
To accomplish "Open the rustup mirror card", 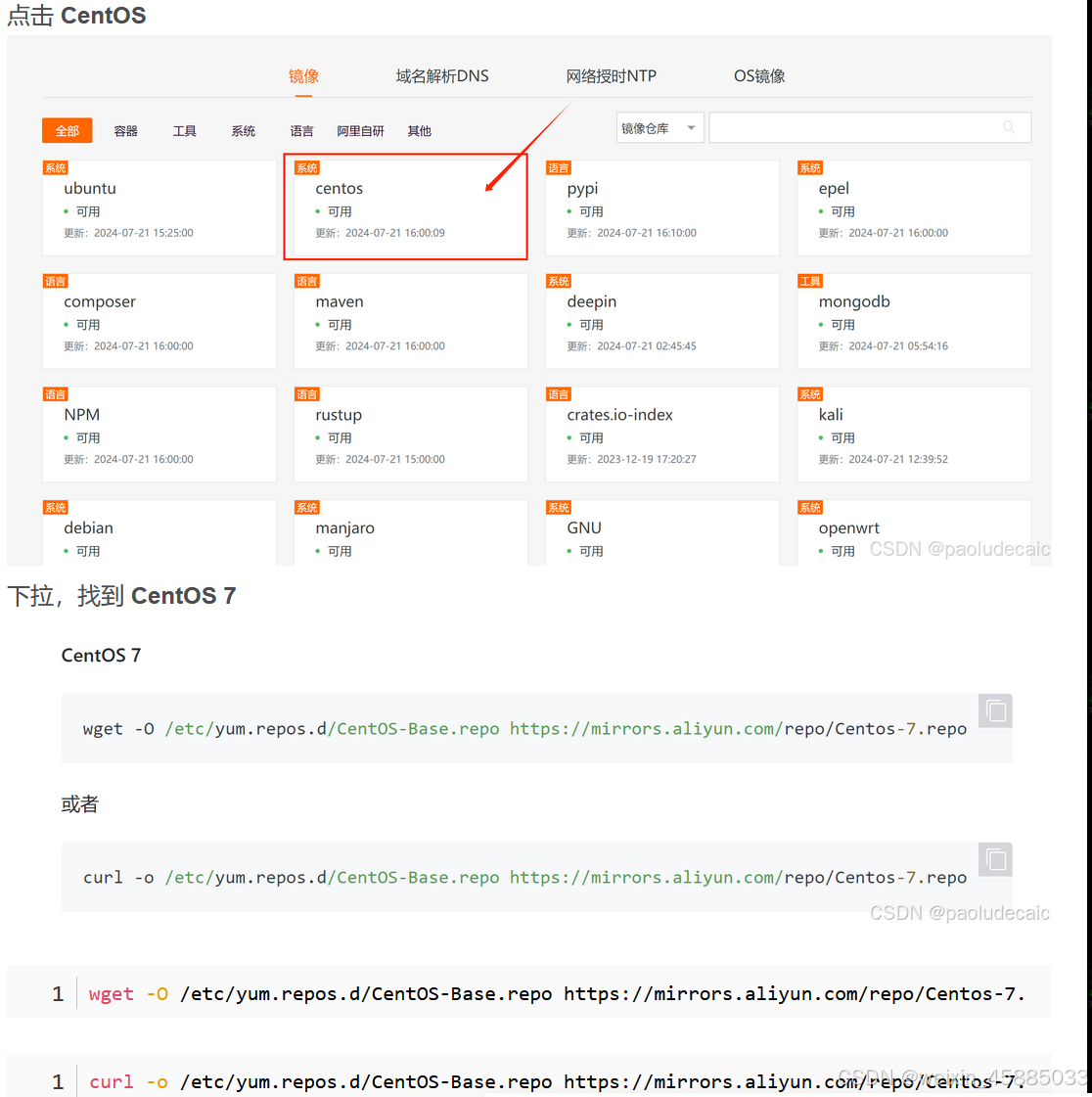I will (x=411, y=434).
